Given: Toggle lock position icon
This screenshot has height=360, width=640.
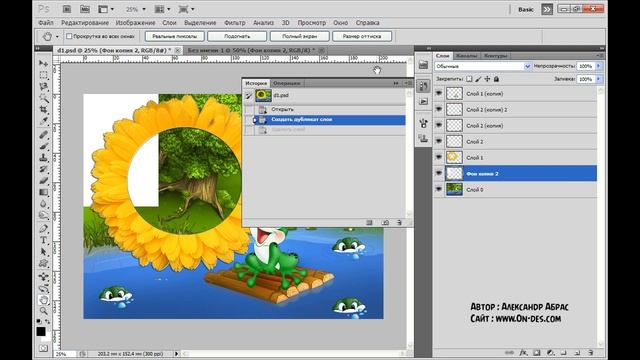Looking at the screenshot, I should point(487,79).
